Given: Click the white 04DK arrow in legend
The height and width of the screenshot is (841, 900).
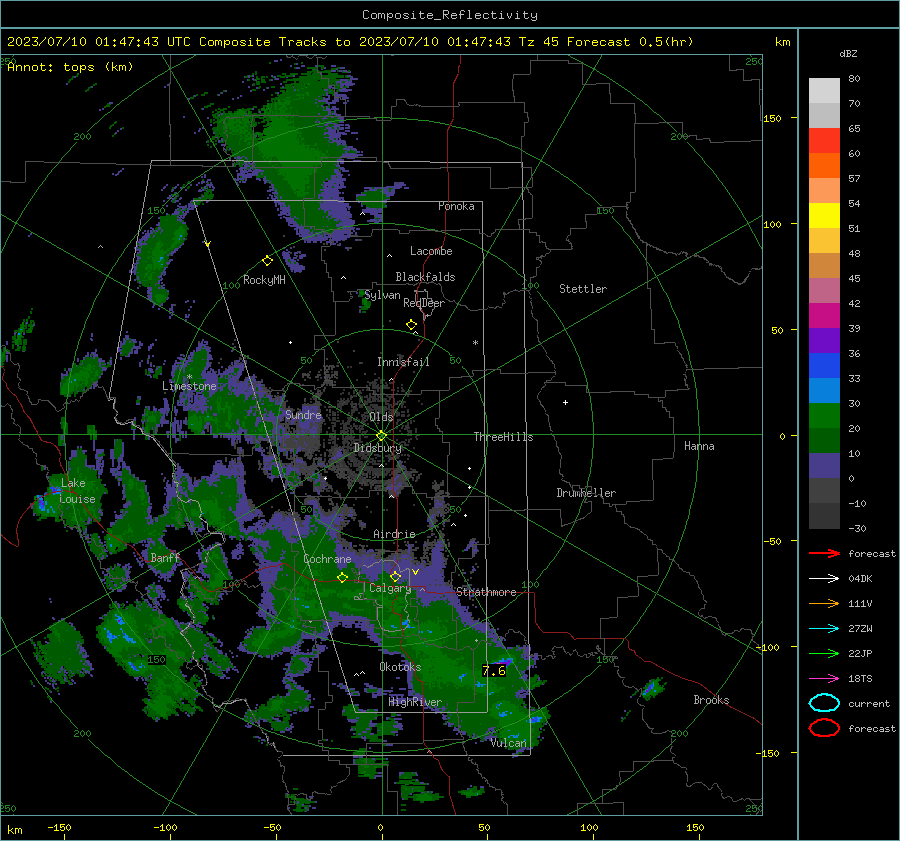Looking at the screenshot, I should (x=824, y=578).
